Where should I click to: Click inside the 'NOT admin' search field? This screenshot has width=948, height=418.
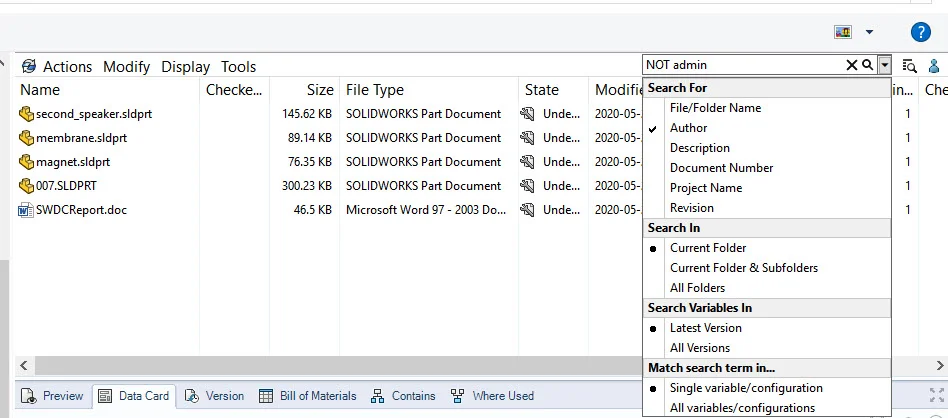pyautogui.click(x=740, y=65)
